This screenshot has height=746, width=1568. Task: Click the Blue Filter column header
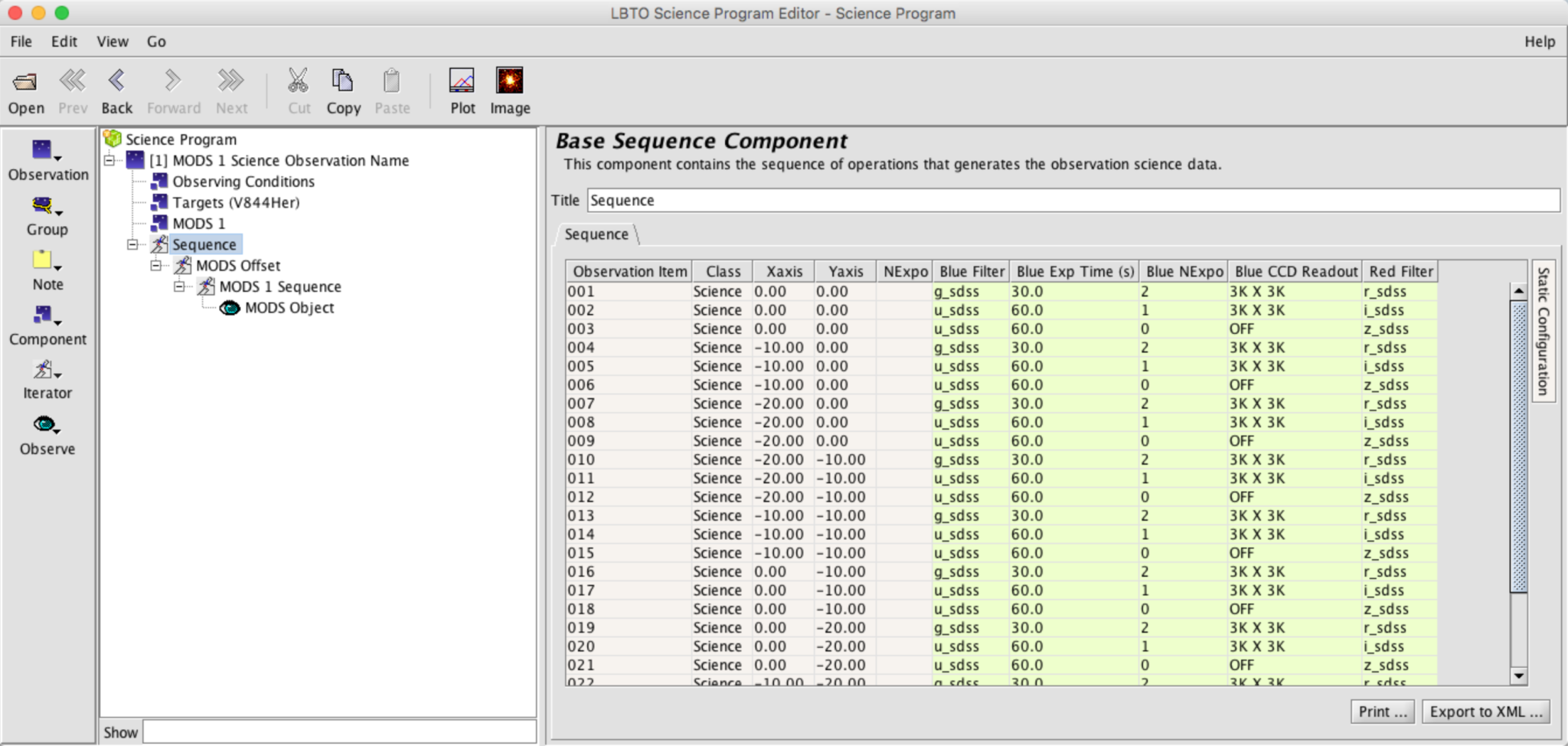pyautogui.click(x=971, y=271)
